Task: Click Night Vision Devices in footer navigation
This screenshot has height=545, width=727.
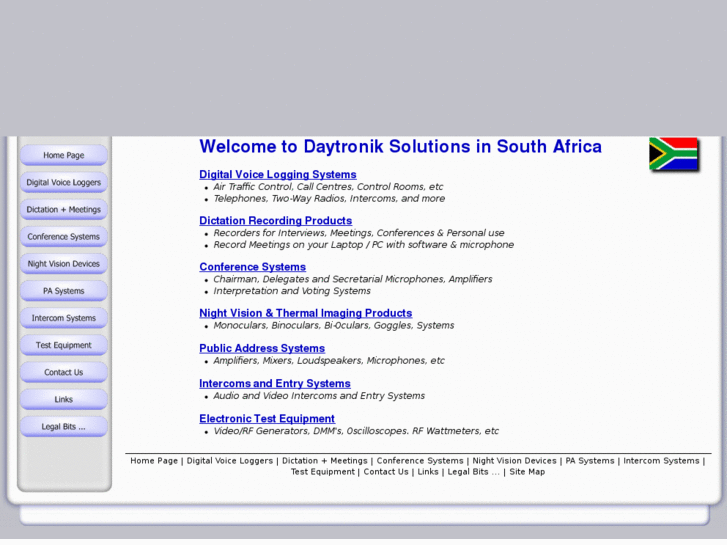Action: (514, 461)
